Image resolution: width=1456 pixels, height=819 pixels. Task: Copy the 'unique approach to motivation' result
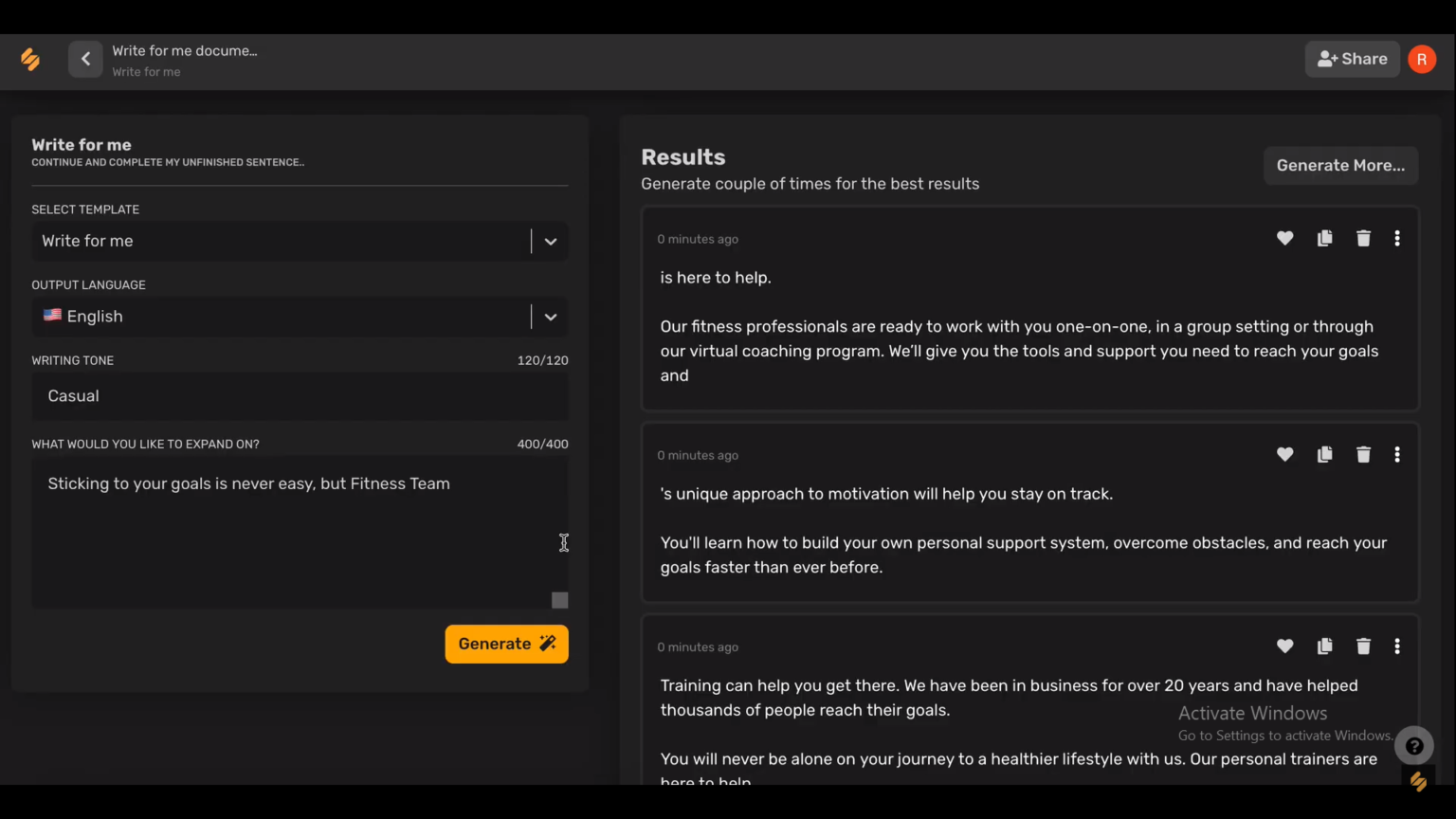coord(1324,455)
